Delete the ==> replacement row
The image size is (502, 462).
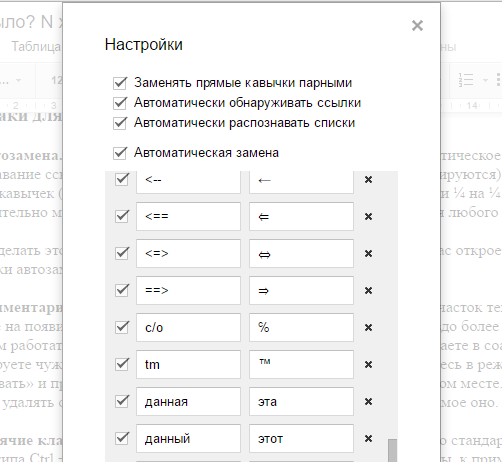click(368, 291)
